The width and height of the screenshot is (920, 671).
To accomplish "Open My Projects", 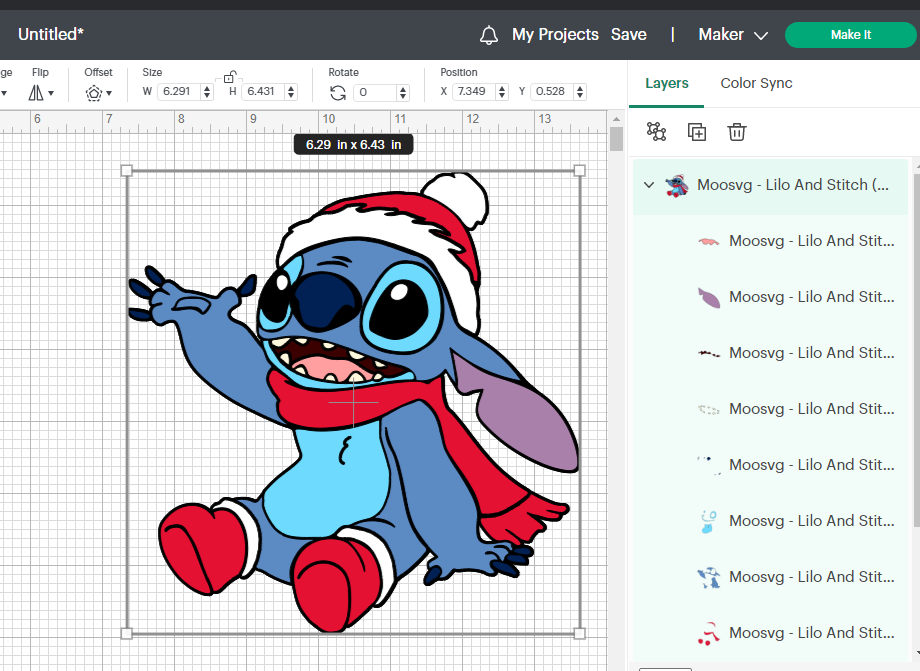I will coord(555,35).
